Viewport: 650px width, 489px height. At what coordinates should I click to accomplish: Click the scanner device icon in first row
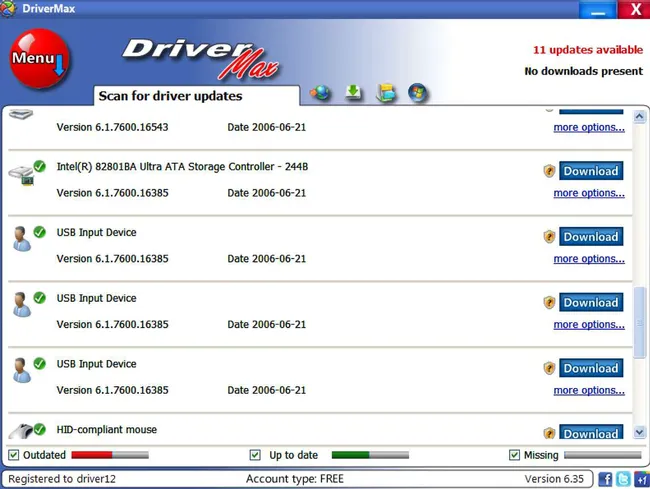click(21, 114)
